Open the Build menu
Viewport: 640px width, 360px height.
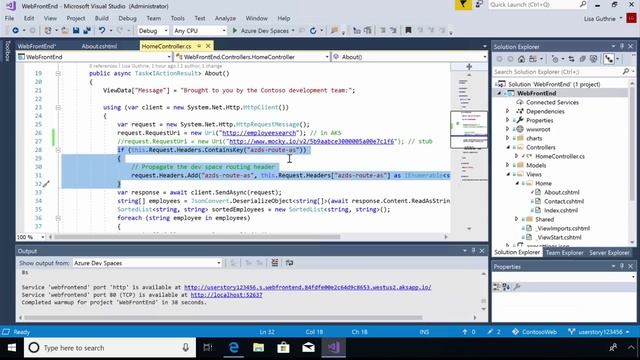tap(102, 18)
